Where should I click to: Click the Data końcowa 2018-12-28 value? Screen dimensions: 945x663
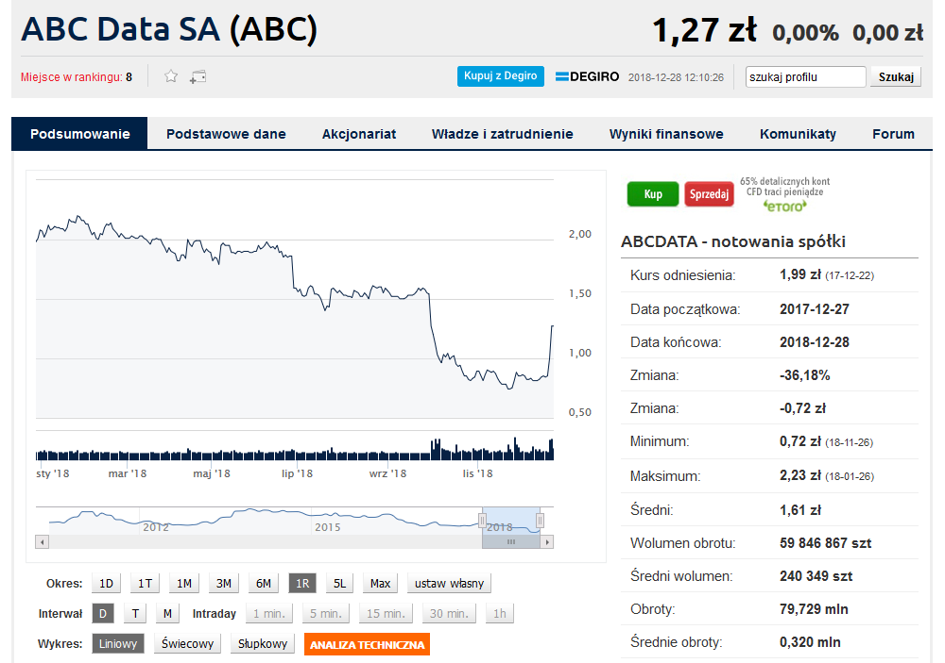(x=814, y=342)
